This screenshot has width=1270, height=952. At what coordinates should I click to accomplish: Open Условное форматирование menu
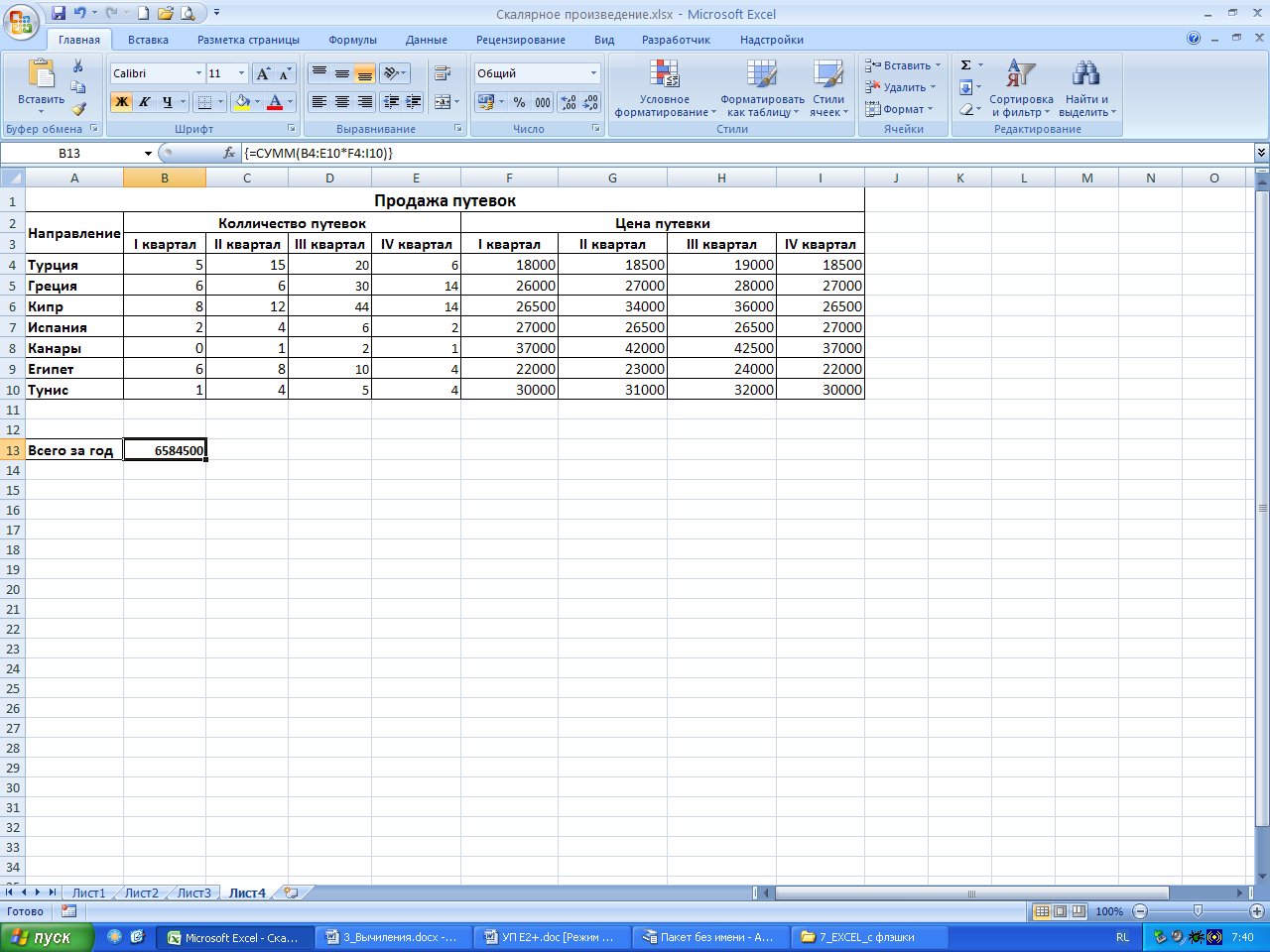pos(665,88)
